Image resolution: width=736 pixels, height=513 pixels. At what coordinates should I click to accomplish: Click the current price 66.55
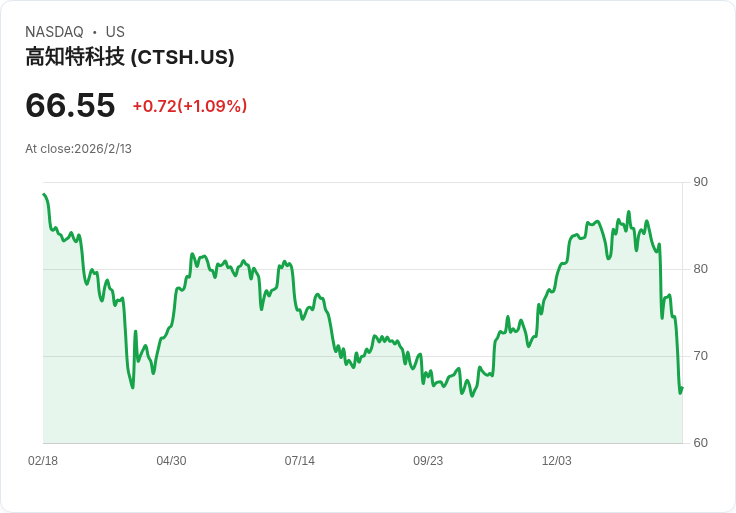click(x=70, y=105)
